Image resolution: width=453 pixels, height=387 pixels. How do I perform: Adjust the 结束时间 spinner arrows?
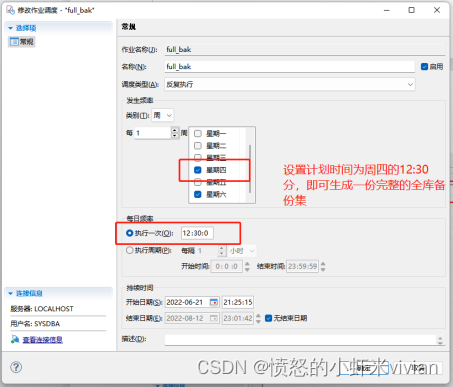coord(323,266)
